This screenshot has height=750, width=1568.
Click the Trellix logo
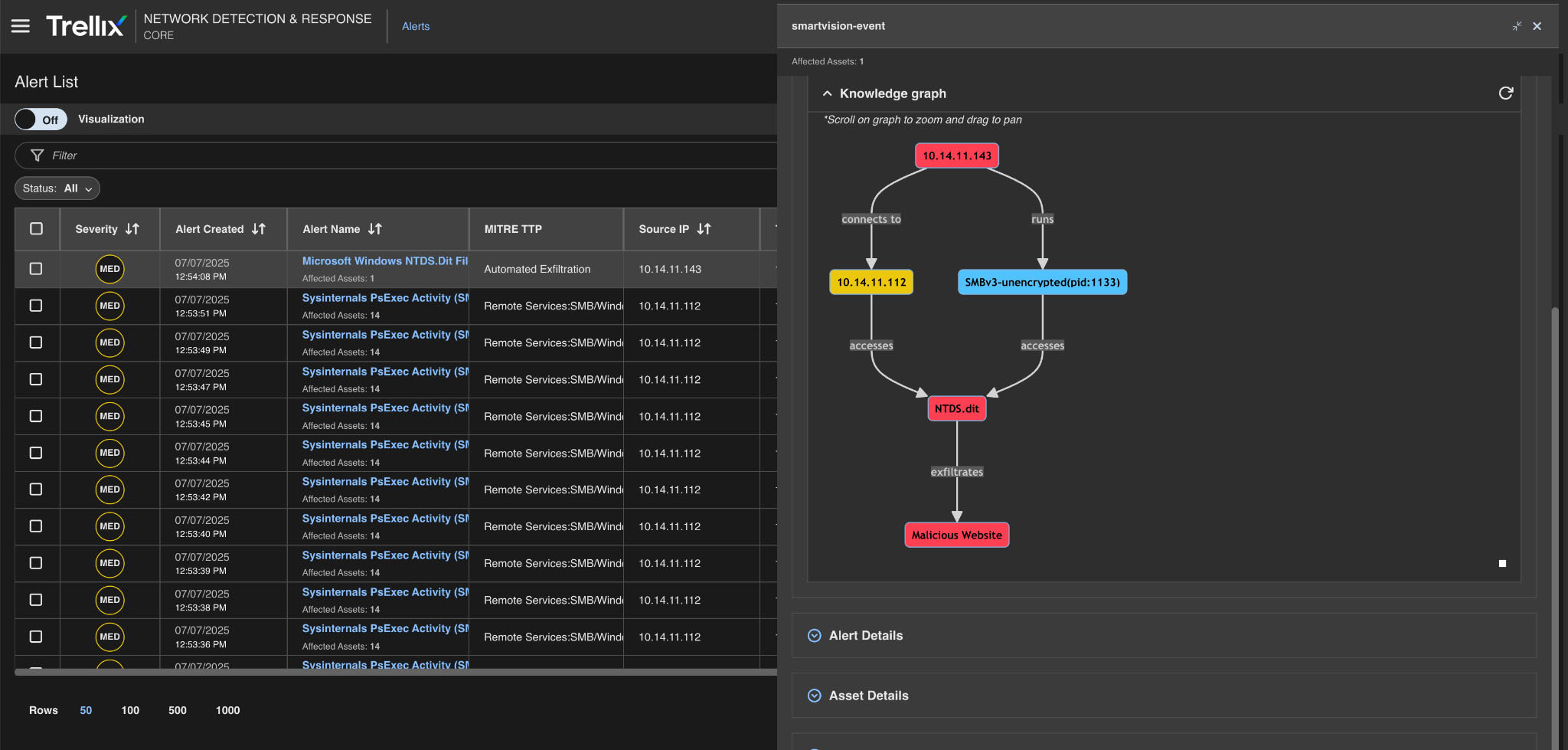coord(86,26)
